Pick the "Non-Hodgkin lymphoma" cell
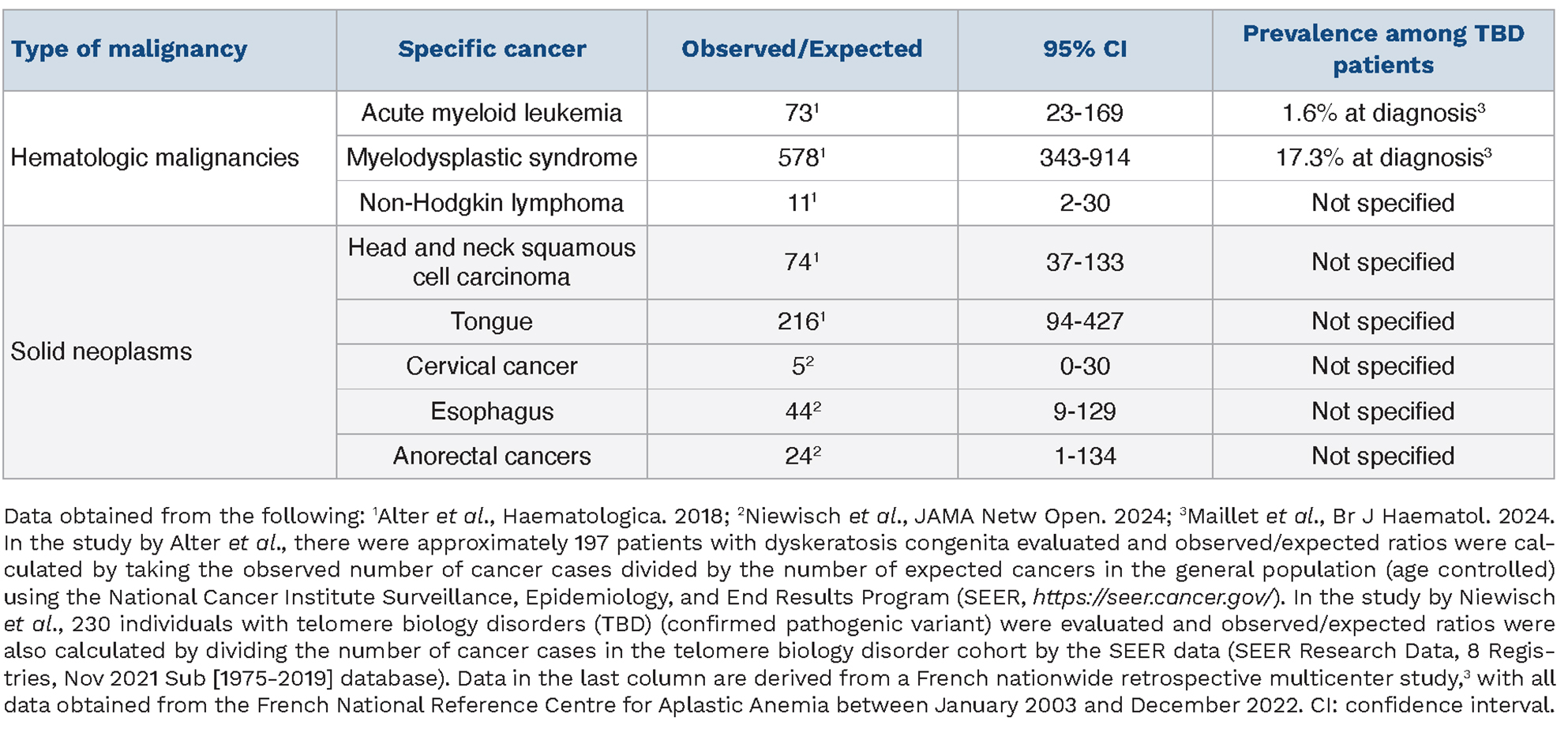Viewport: 1568px width, 744px height. coord(491,203)
